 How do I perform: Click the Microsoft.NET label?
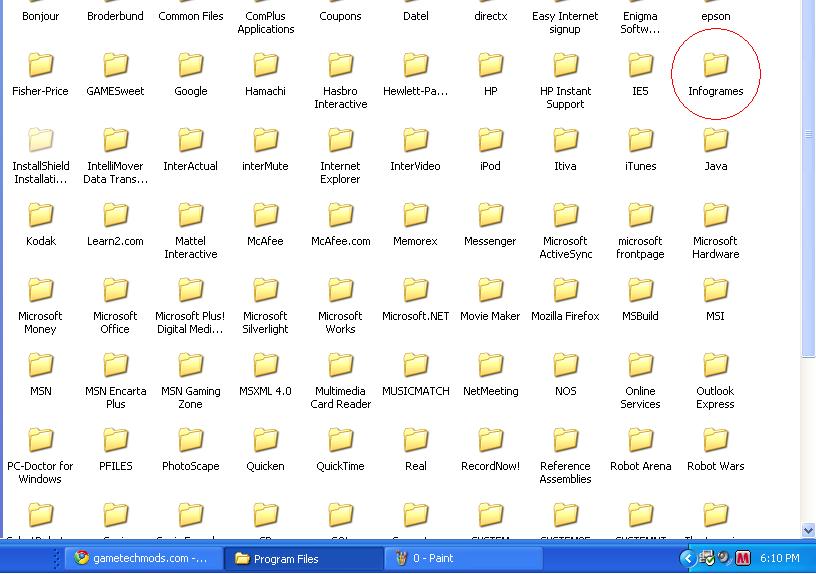415,316
